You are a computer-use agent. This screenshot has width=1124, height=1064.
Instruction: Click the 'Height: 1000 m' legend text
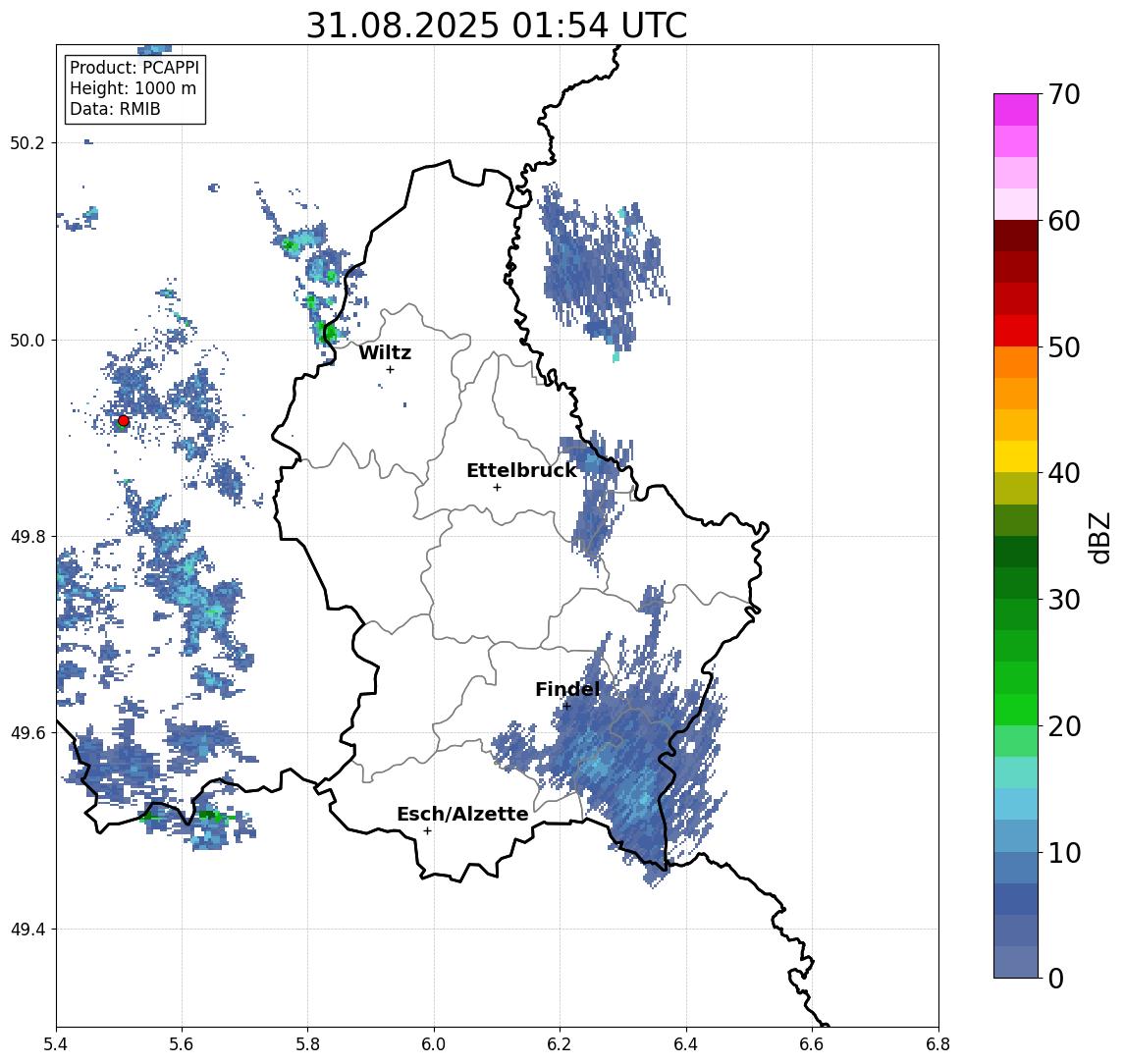pos(133,89)
